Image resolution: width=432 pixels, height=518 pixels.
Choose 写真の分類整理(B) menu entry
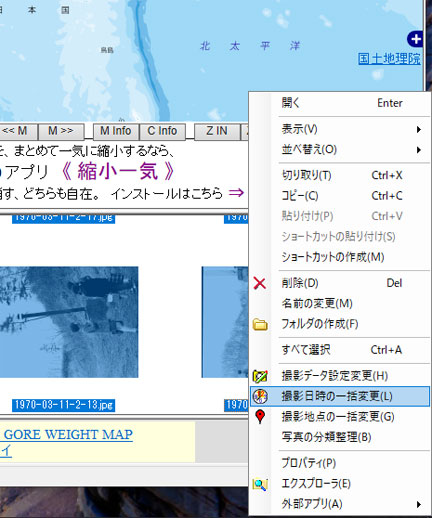[x=339, y=437]
